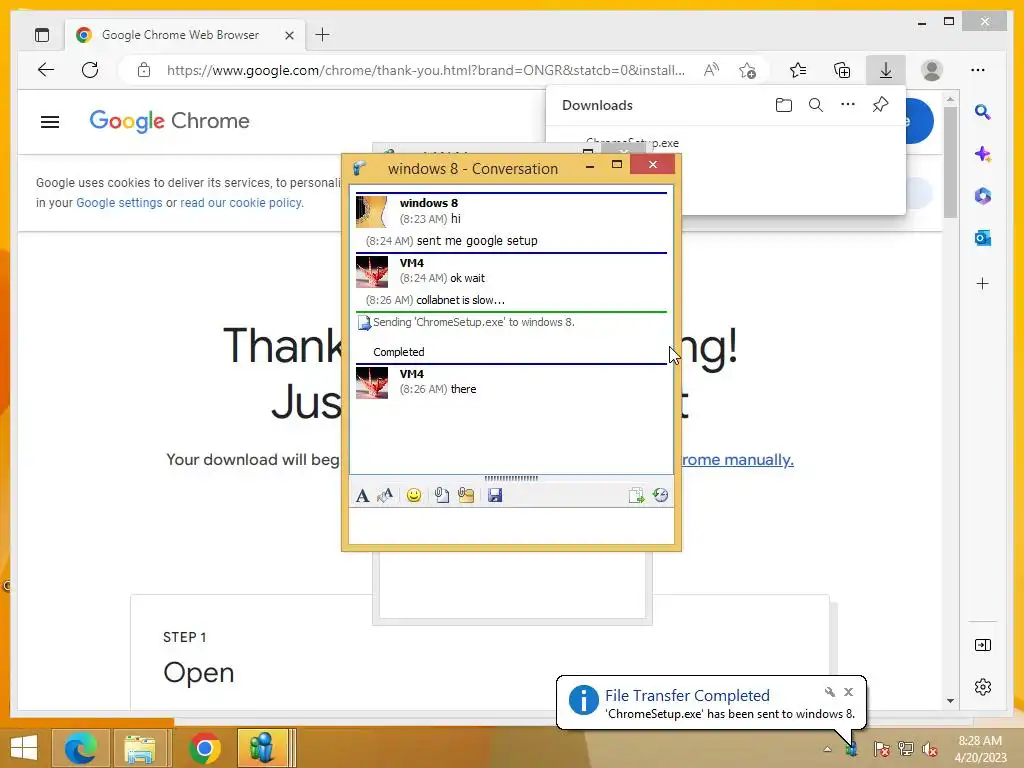Image resolution: width=1024 pixels, height=768 pixels.
Task: Open the Copilot sparkle icon in sidebar
Action: coord(982,154)
